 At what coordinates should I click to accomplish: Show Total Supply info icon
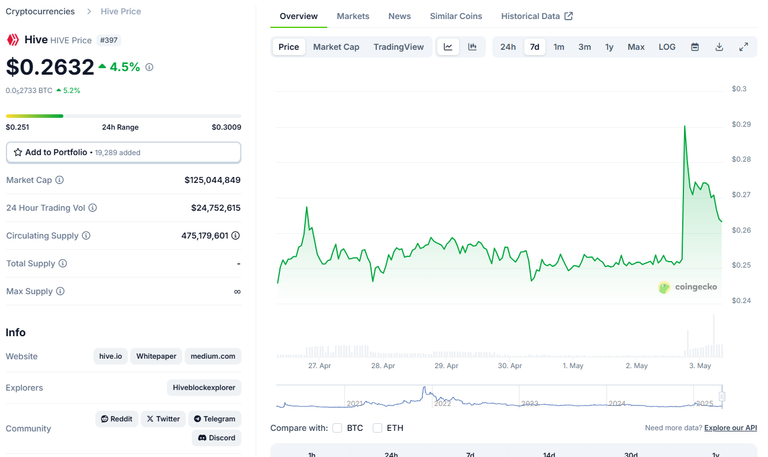click(x=63, y=264)
